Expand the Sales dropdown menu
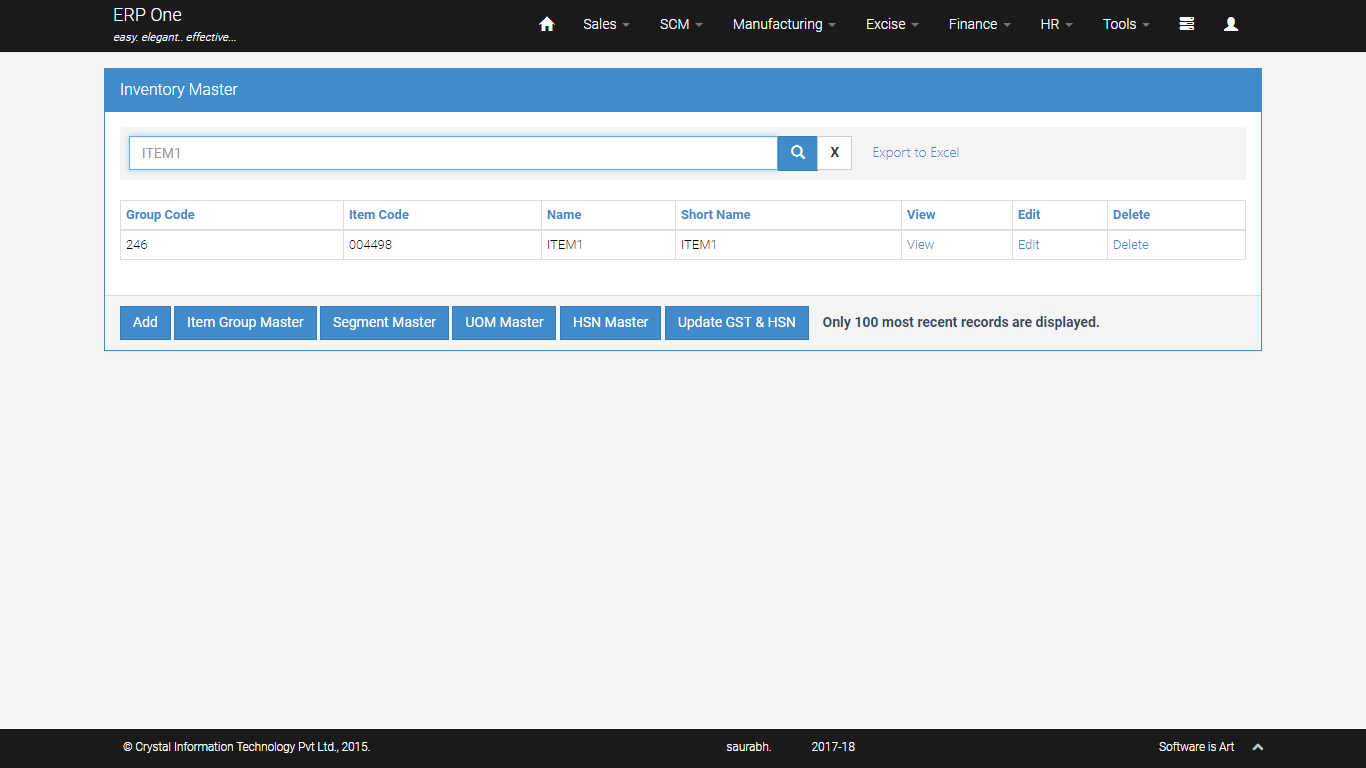 [606, 24]
